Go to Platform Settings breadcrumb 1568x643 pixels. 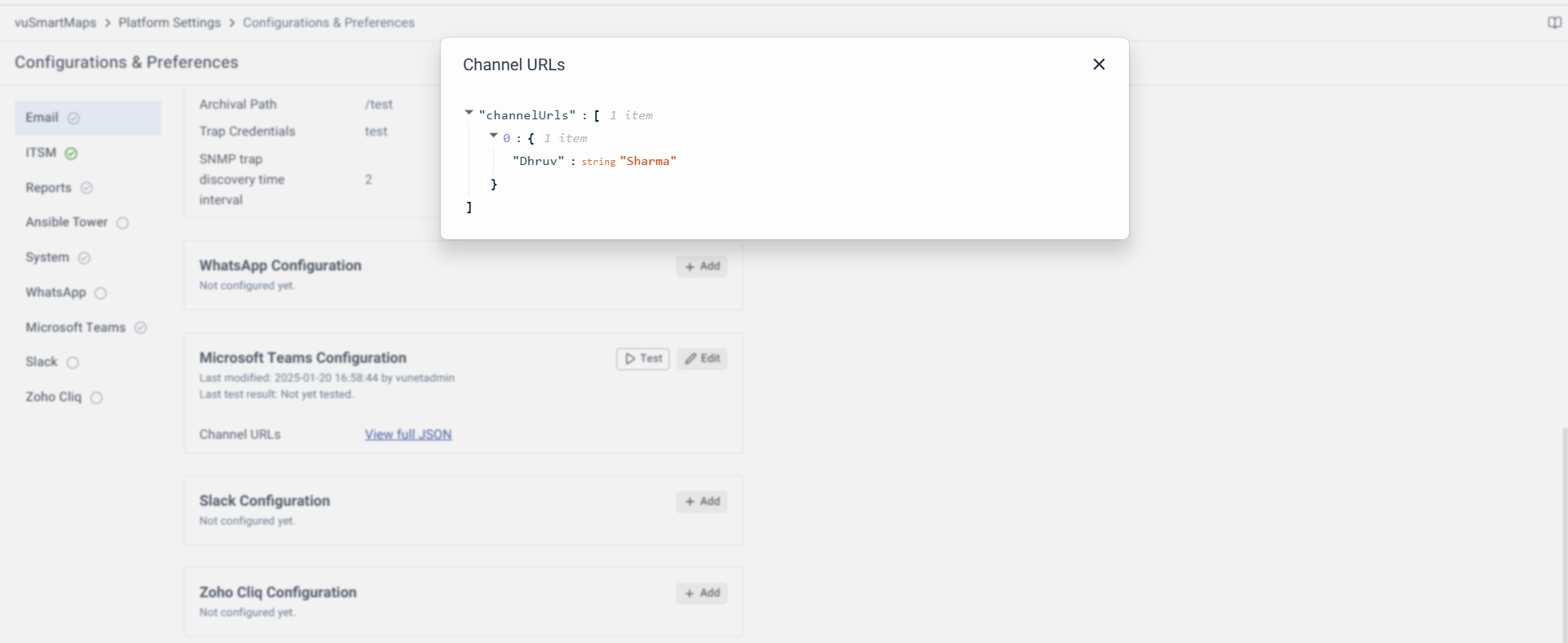point(169,23)
